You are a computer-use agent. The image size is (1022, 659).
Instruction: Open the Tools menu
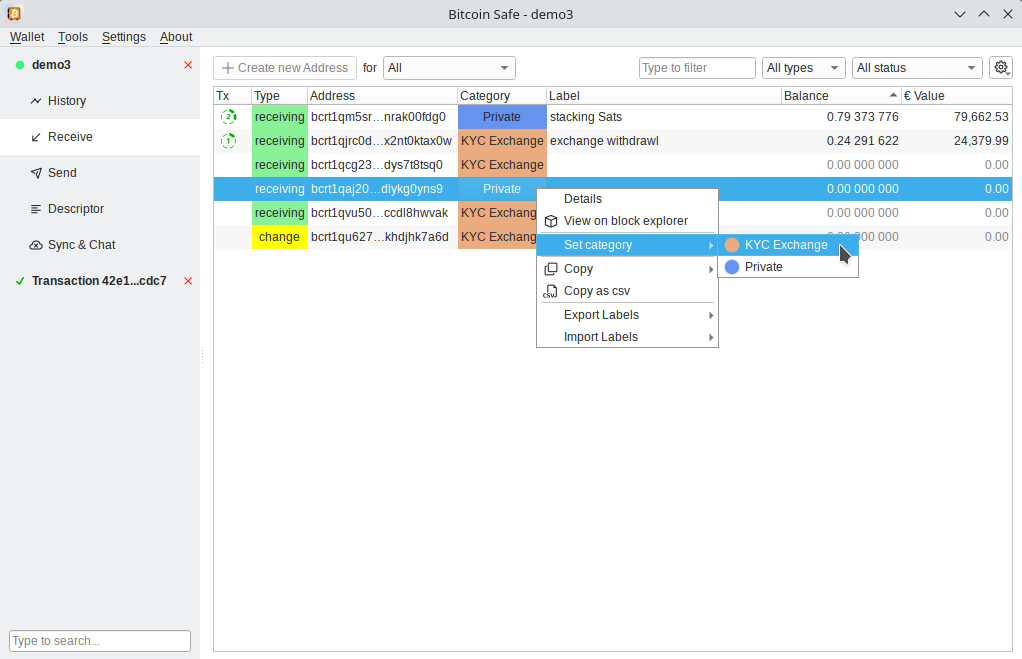pyautogui.click(x=73, y=37)
